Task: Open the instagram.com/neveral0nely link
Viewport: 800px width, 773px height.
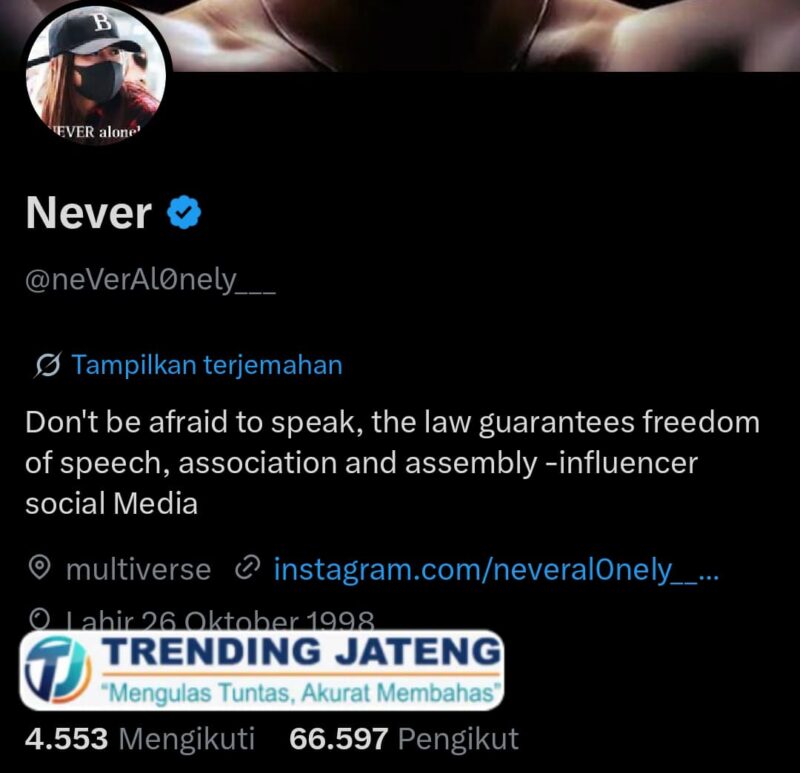Action: (496, 570)
